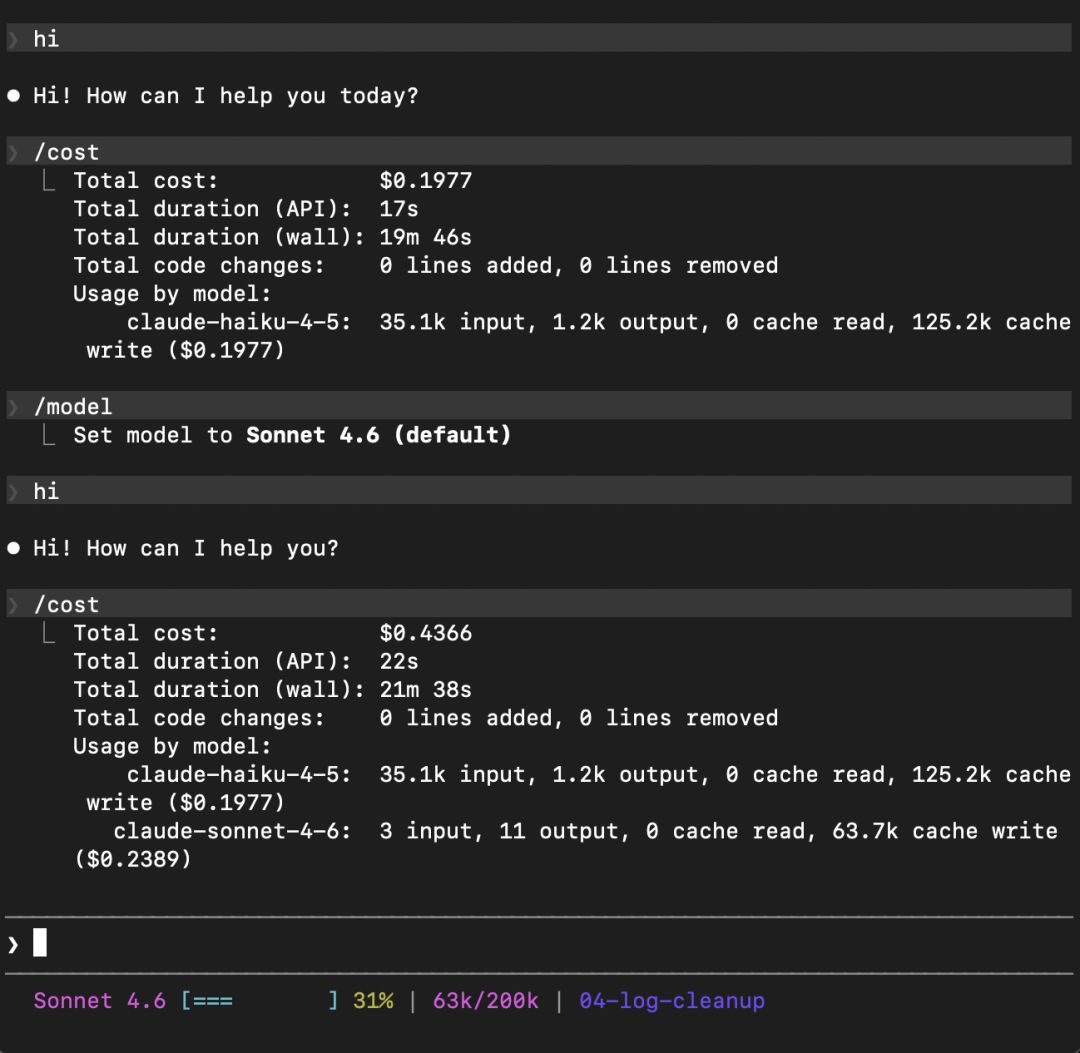Click the 31% context percentage in status line
The image size is (1080, 1053).
[373, 1001]
